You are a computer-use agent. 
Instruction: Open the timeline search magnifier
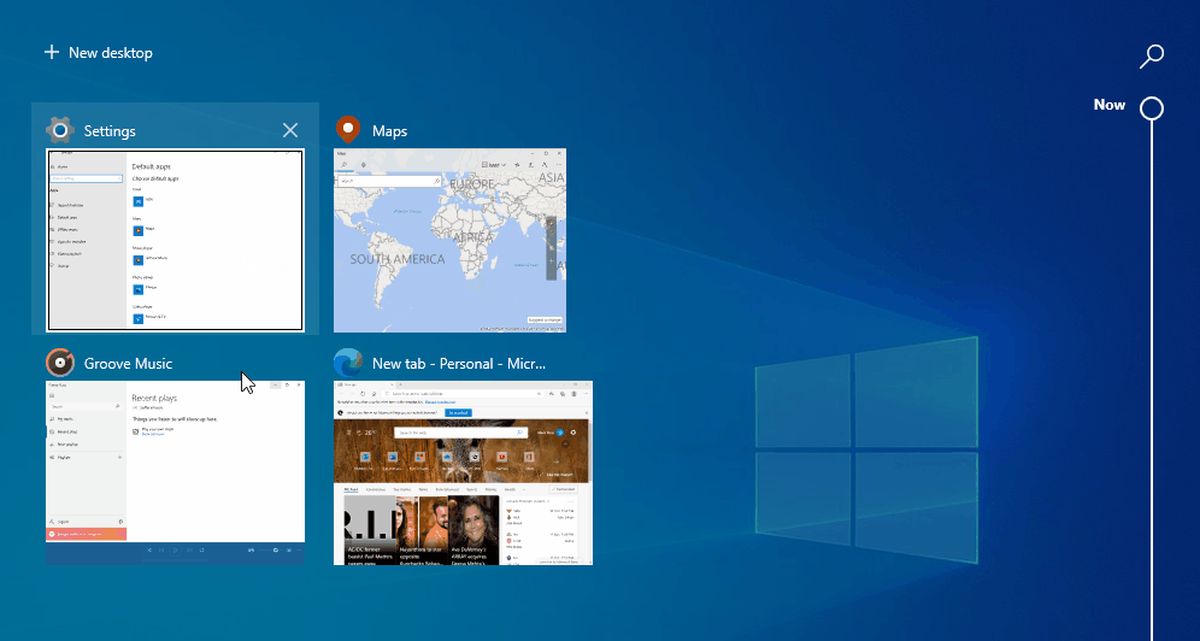(x=1151, y=56)
